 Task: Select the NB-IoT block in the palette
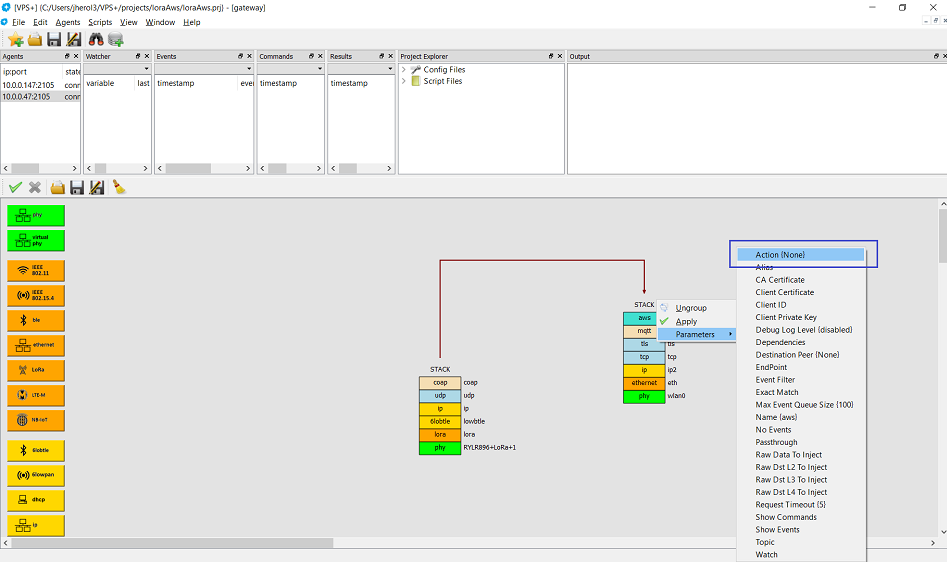pos(36,420)
